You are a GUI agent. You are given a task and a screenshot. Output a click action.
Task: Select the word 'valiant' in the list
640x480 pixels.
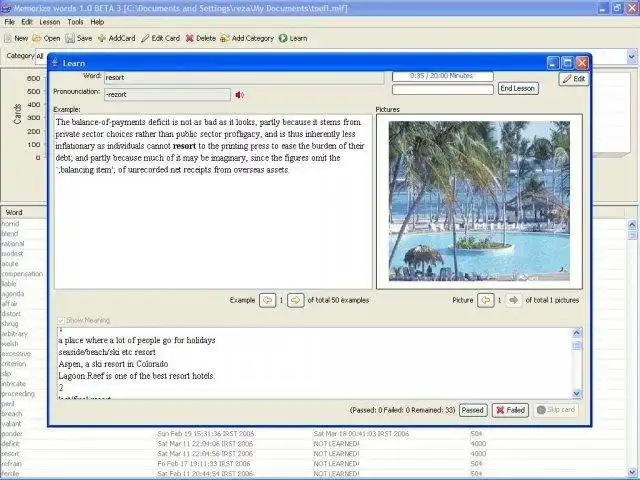click(x=11, y=424)
